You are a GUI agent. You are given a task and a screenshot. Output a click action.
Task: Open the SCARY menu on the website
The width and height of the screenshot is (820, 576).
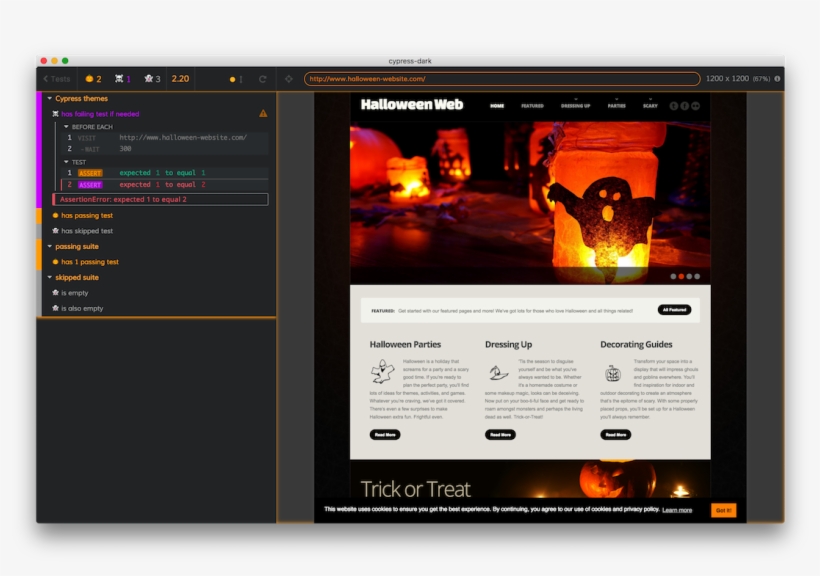pos(650,106)
